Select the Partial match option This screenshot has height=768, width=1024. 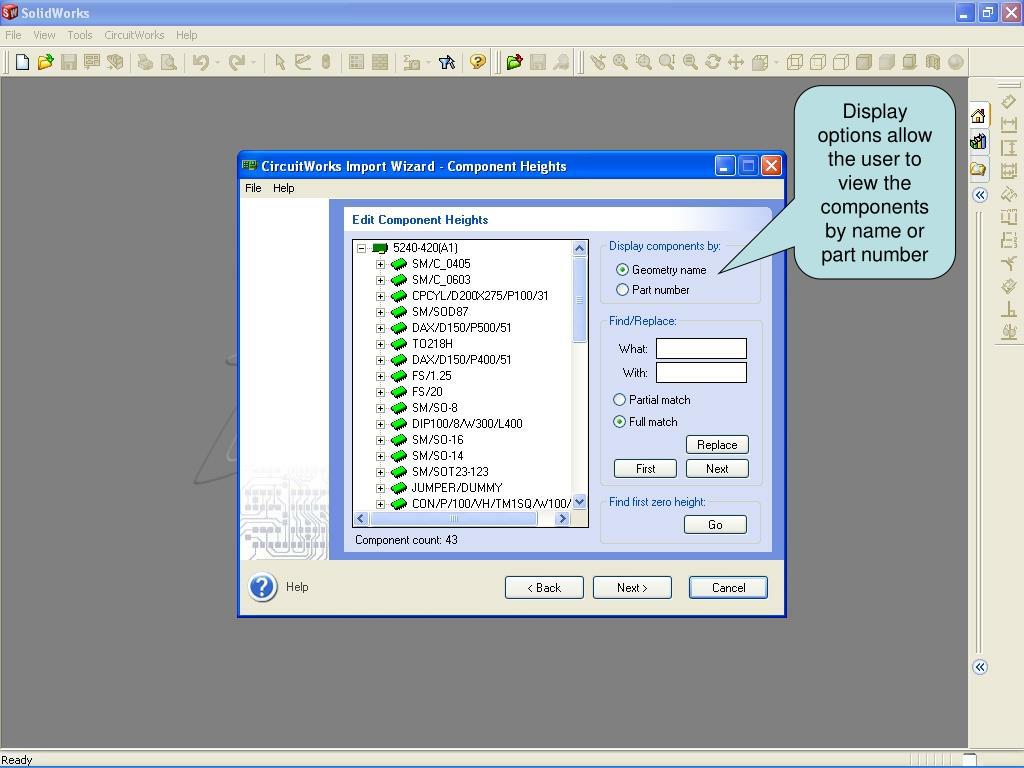click(x=619, y=399)
